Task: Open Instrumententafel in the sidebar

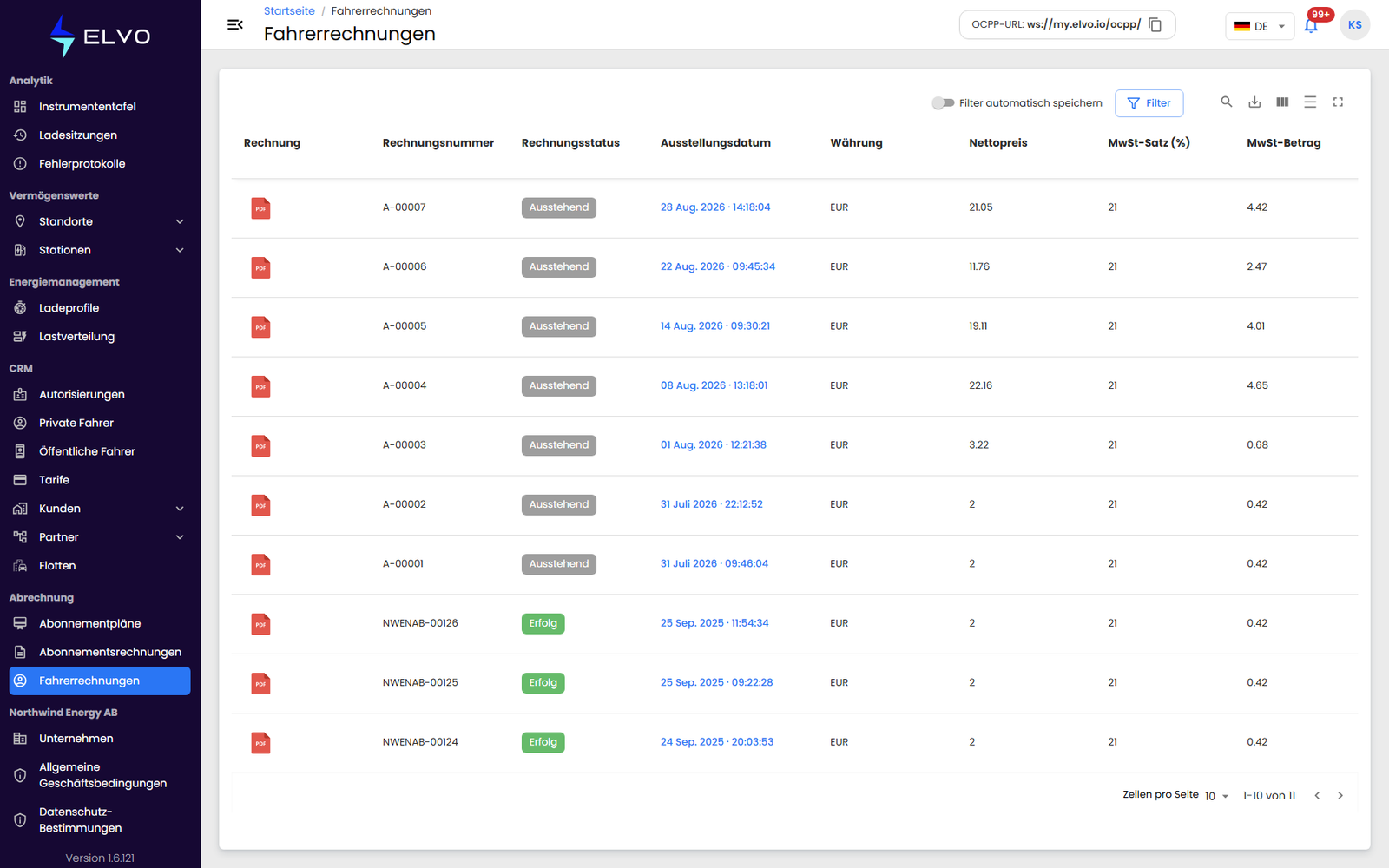Action: pyautogui.click(x=100, y=107)
